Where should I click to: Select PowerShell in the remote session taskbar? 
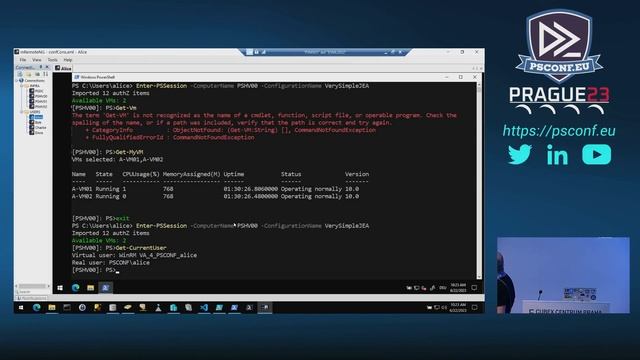[x=105, y=288]
